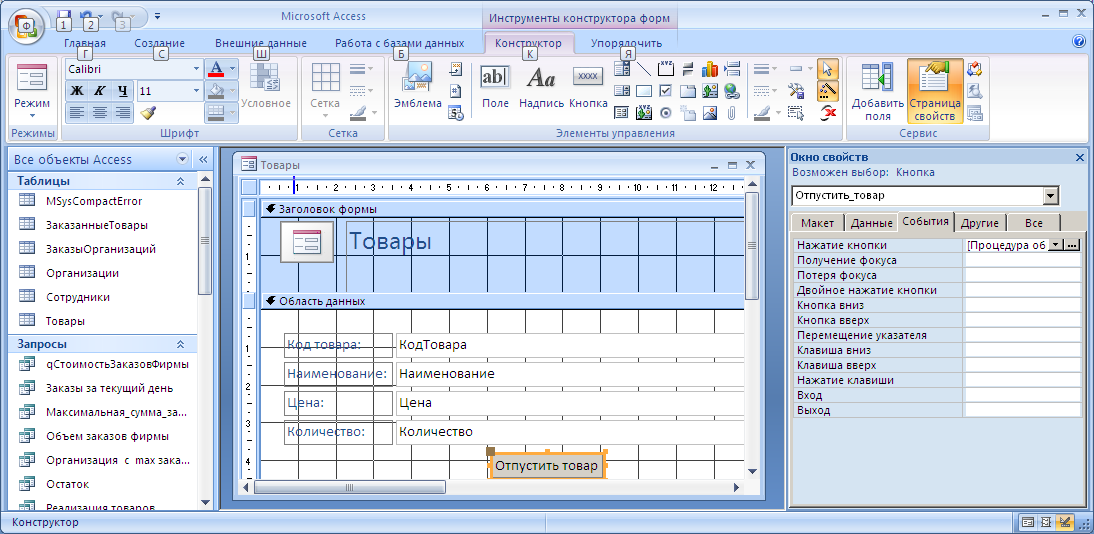The width and height of the screenshot is (1094, 534).
Task: Click the red X icon in controls group
Action: point(827,112)
